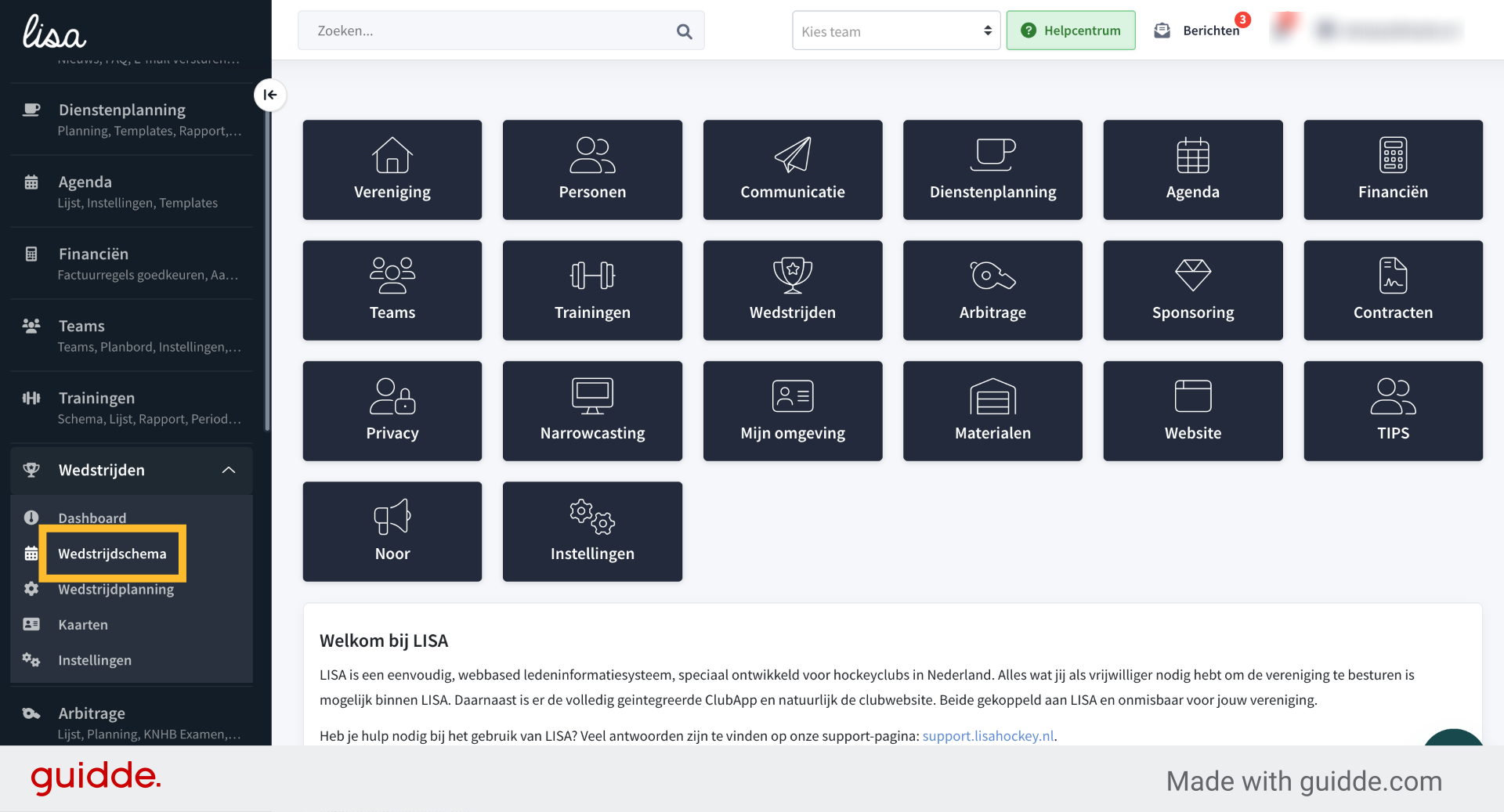Open the Wedstrijden trophy tile

793,290
